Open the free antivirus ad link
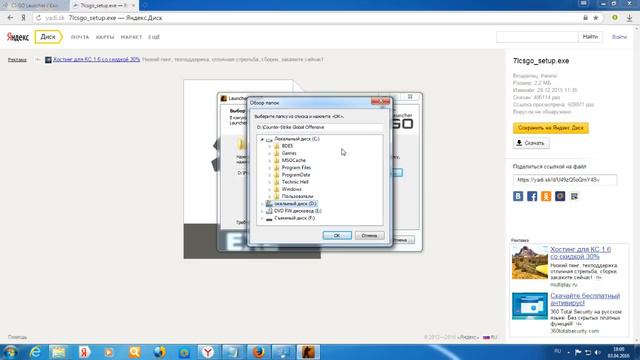 point(585,299)
